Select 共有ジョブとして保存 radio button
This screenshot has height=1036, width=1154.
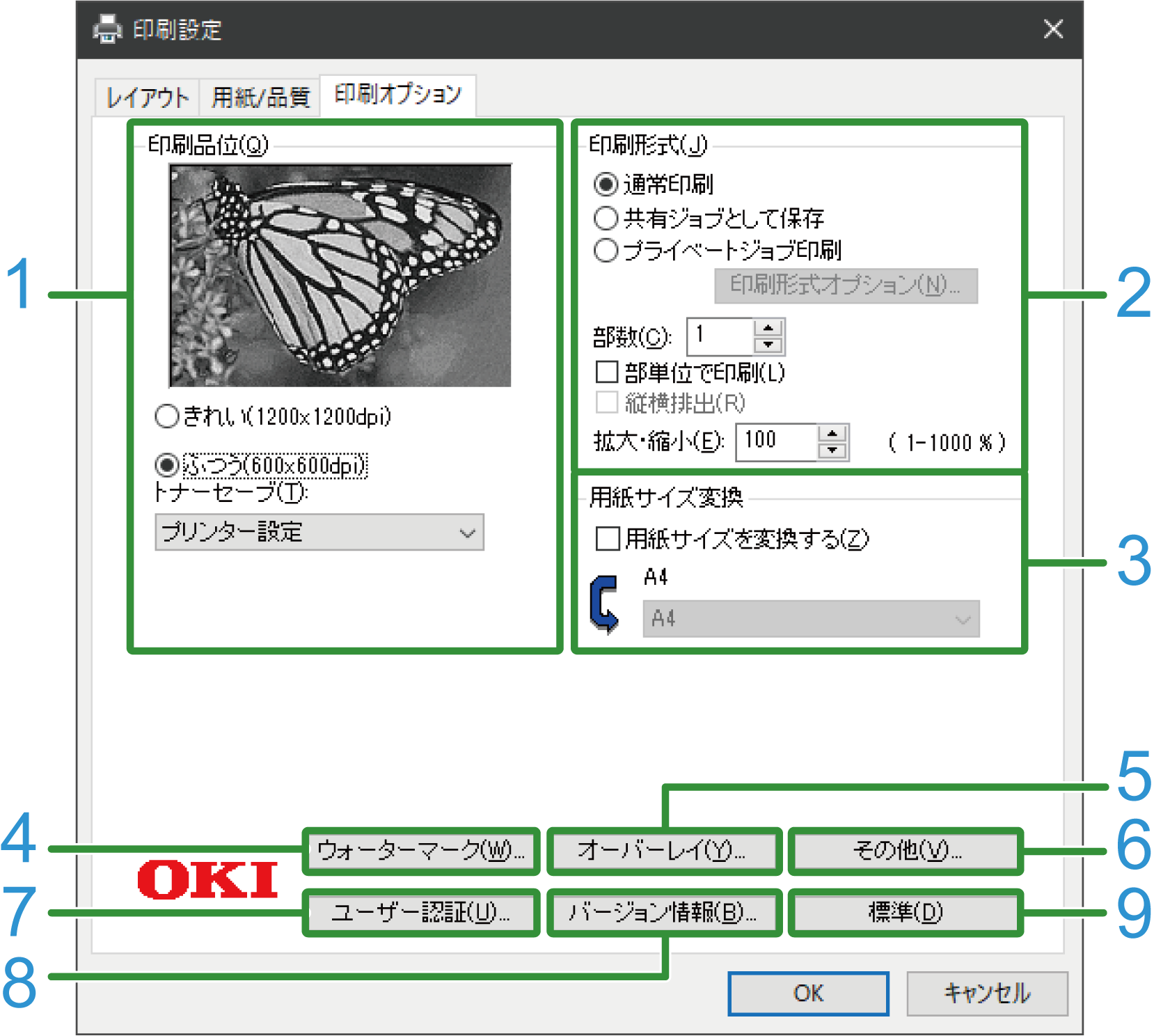(x=606, y=219)
